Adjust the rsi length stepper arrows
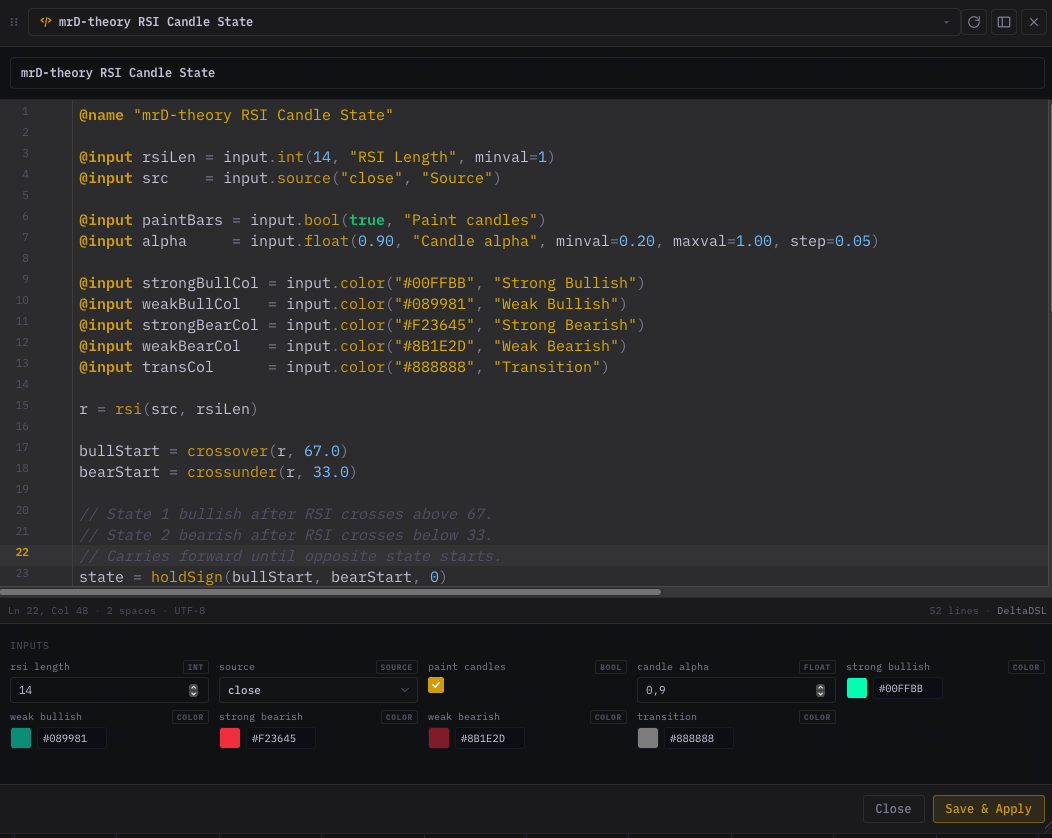This screenshot has height=838, width=1052. tap(193, 690)
